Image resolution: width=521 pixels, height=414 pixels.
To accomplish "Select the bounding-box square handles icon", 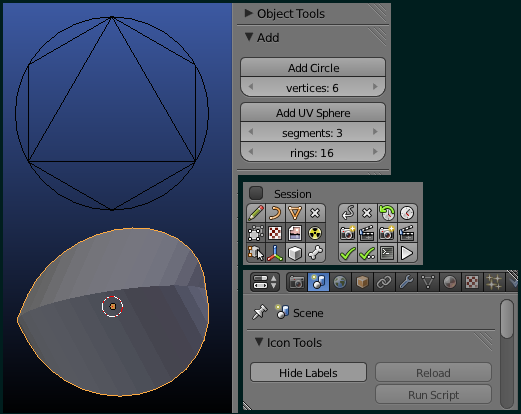I will (x=256, y=233).
